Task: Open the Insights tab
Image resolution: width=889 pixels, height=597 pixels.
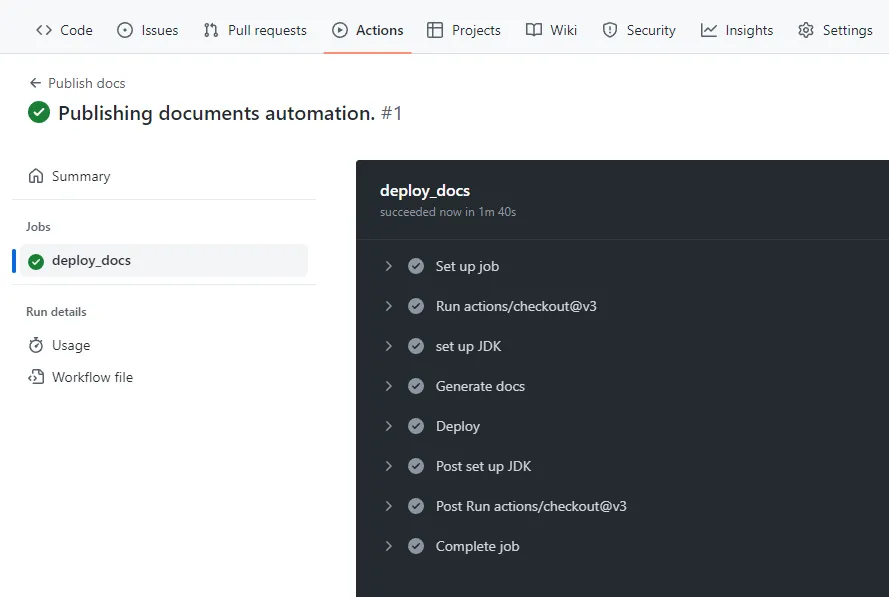Action: coord(737,30)
